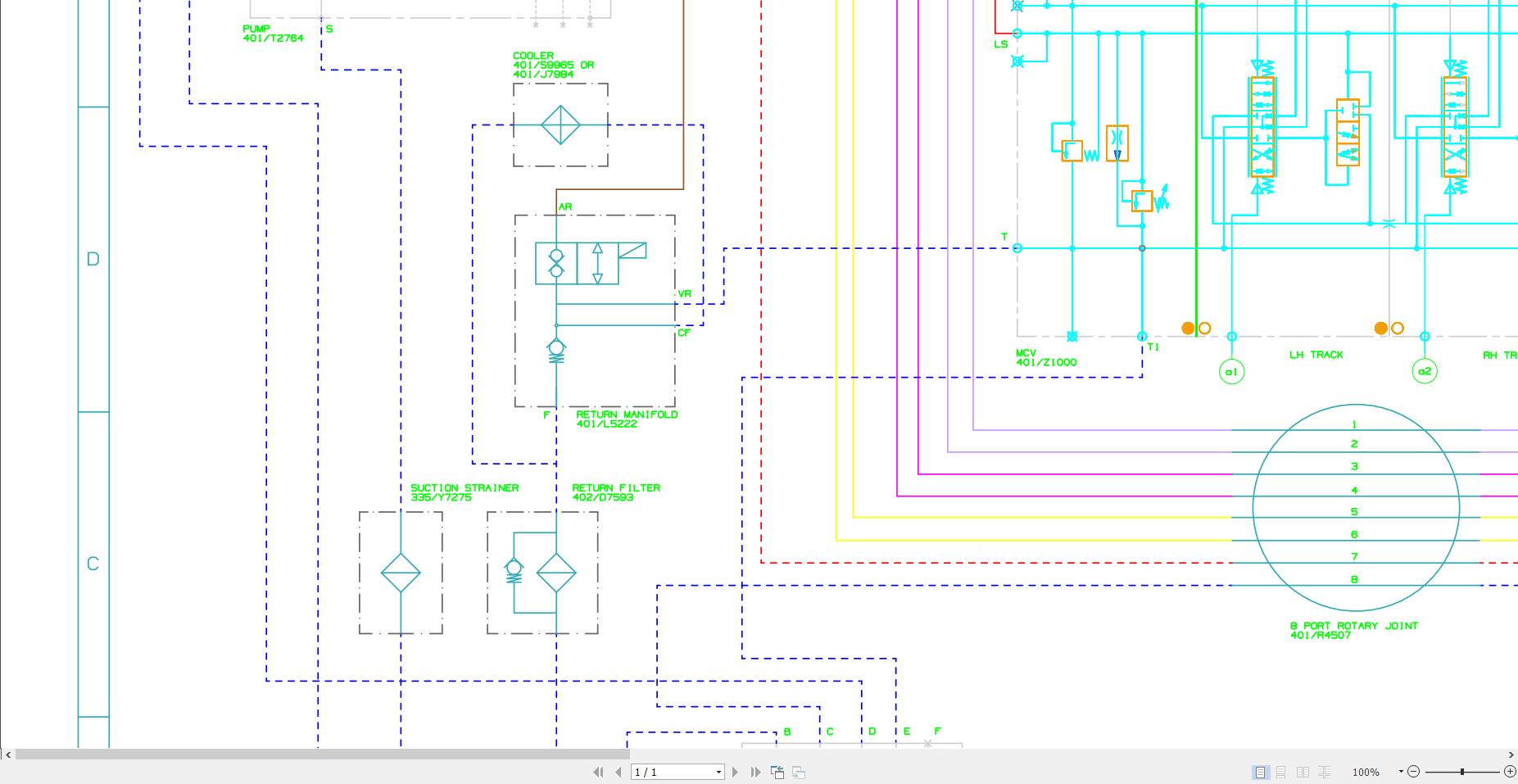Click rotary joint port 5 number
Image resolution: width=1518 pixels, height=784 pixels.
[1354, 512]
